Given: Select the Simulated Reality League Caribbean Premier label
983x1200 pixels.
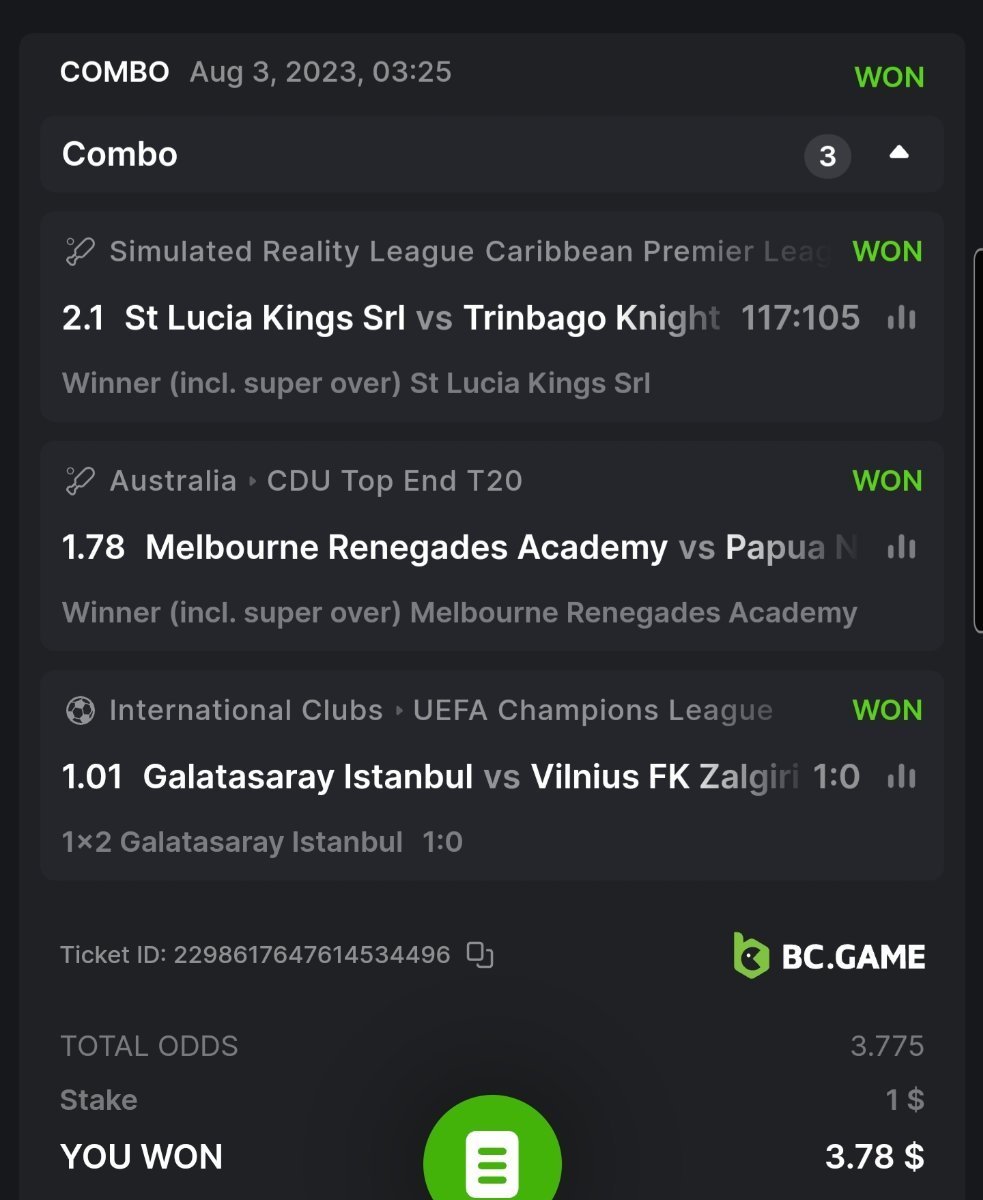Looking at the screenshot, I should tap(470, 252).
